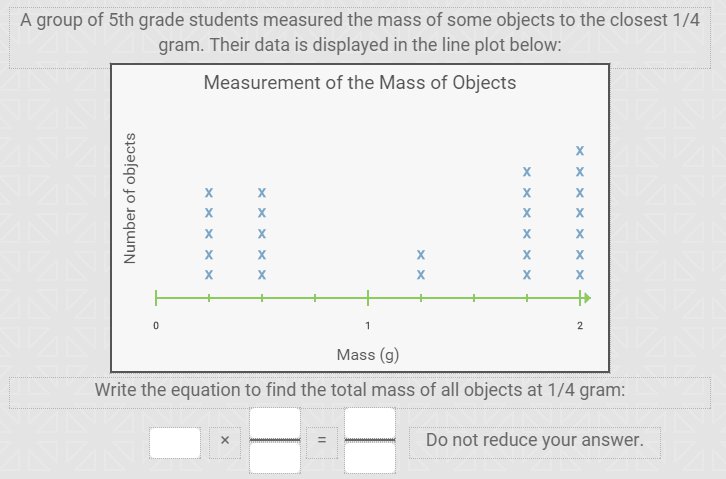Click the answer fraction's denominator box

pyautogui.click(x=370, y=458)
